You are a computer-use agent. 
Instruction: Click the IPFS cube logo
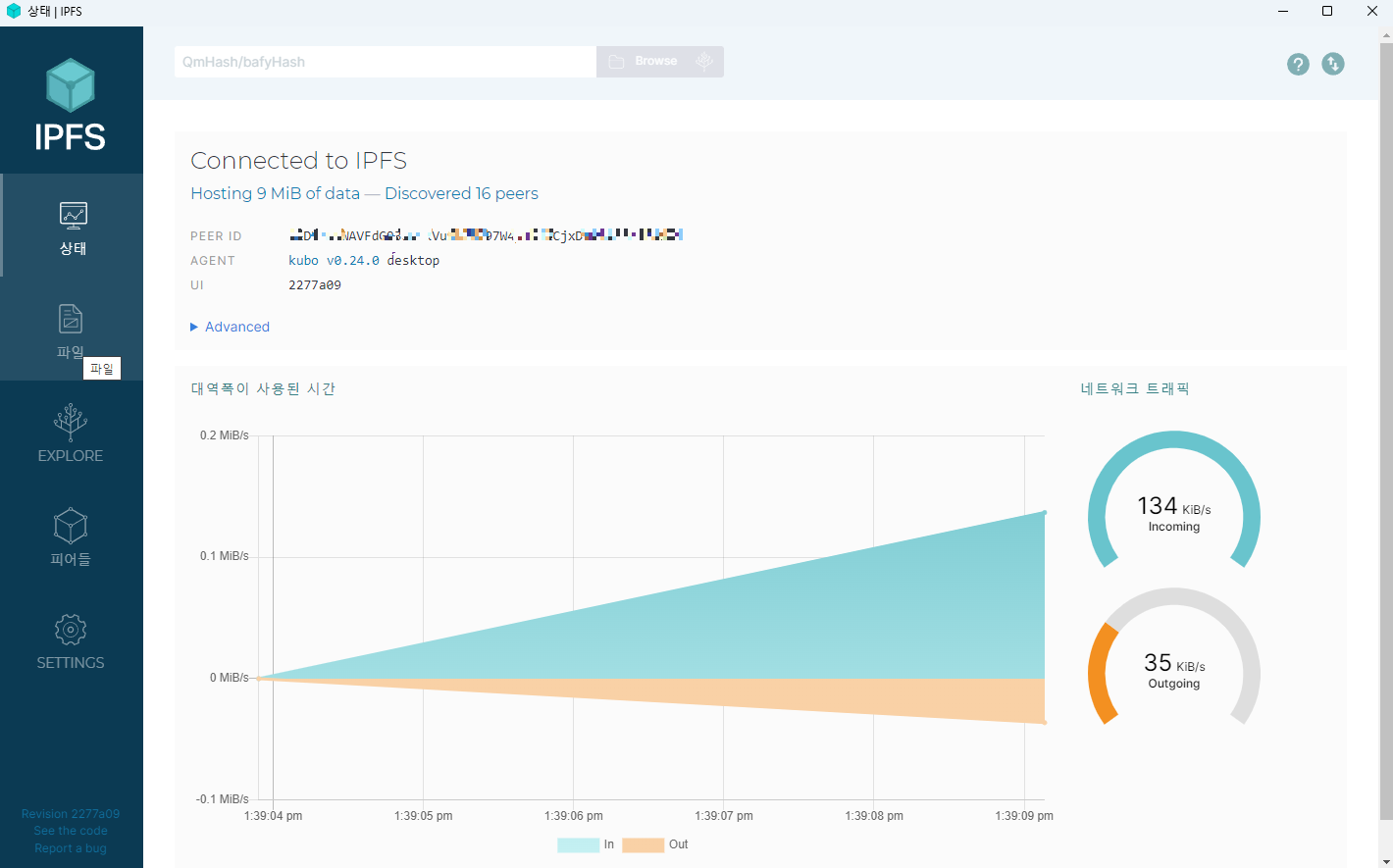71,85
